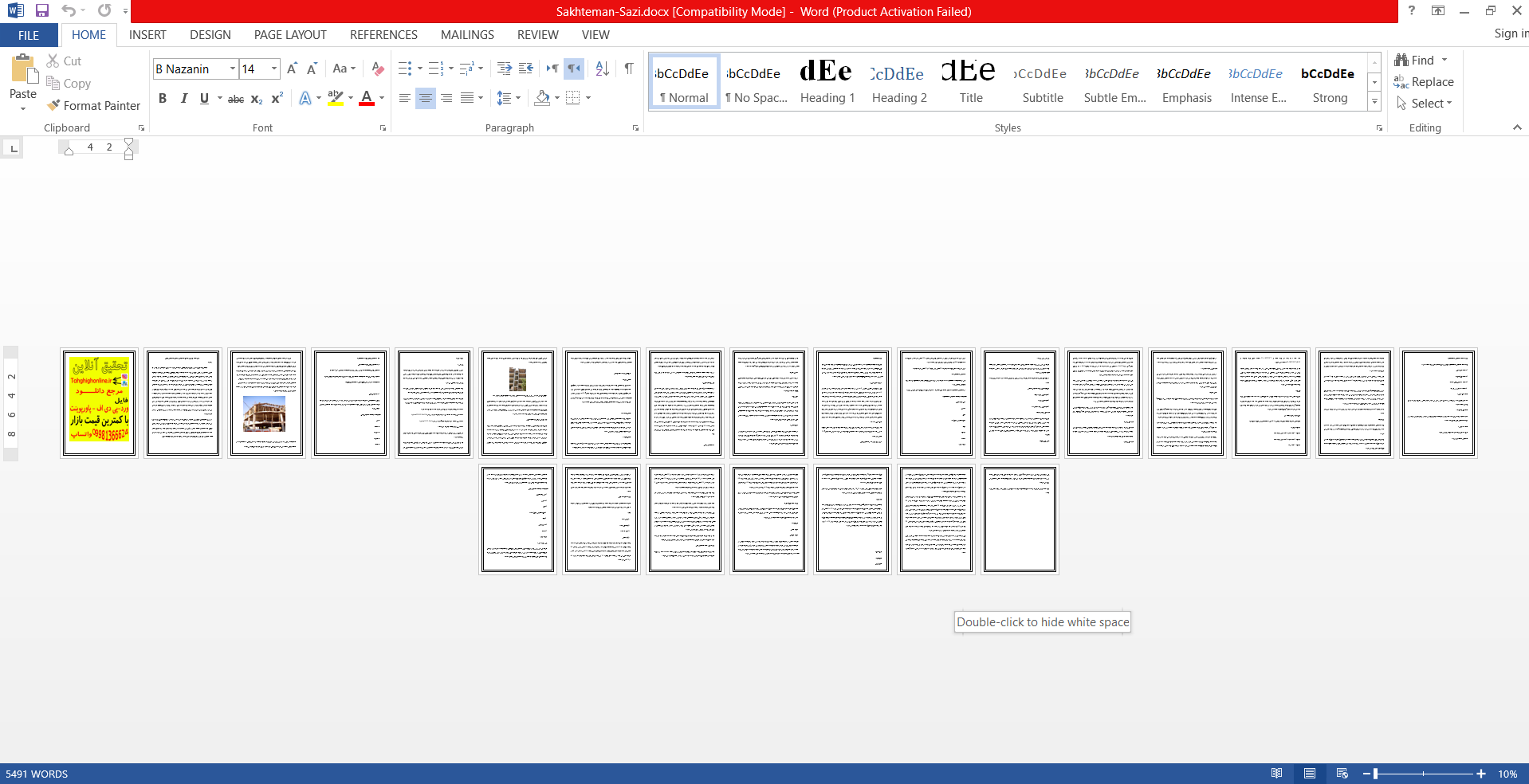Open the Select dropdown

[1425, 104]
